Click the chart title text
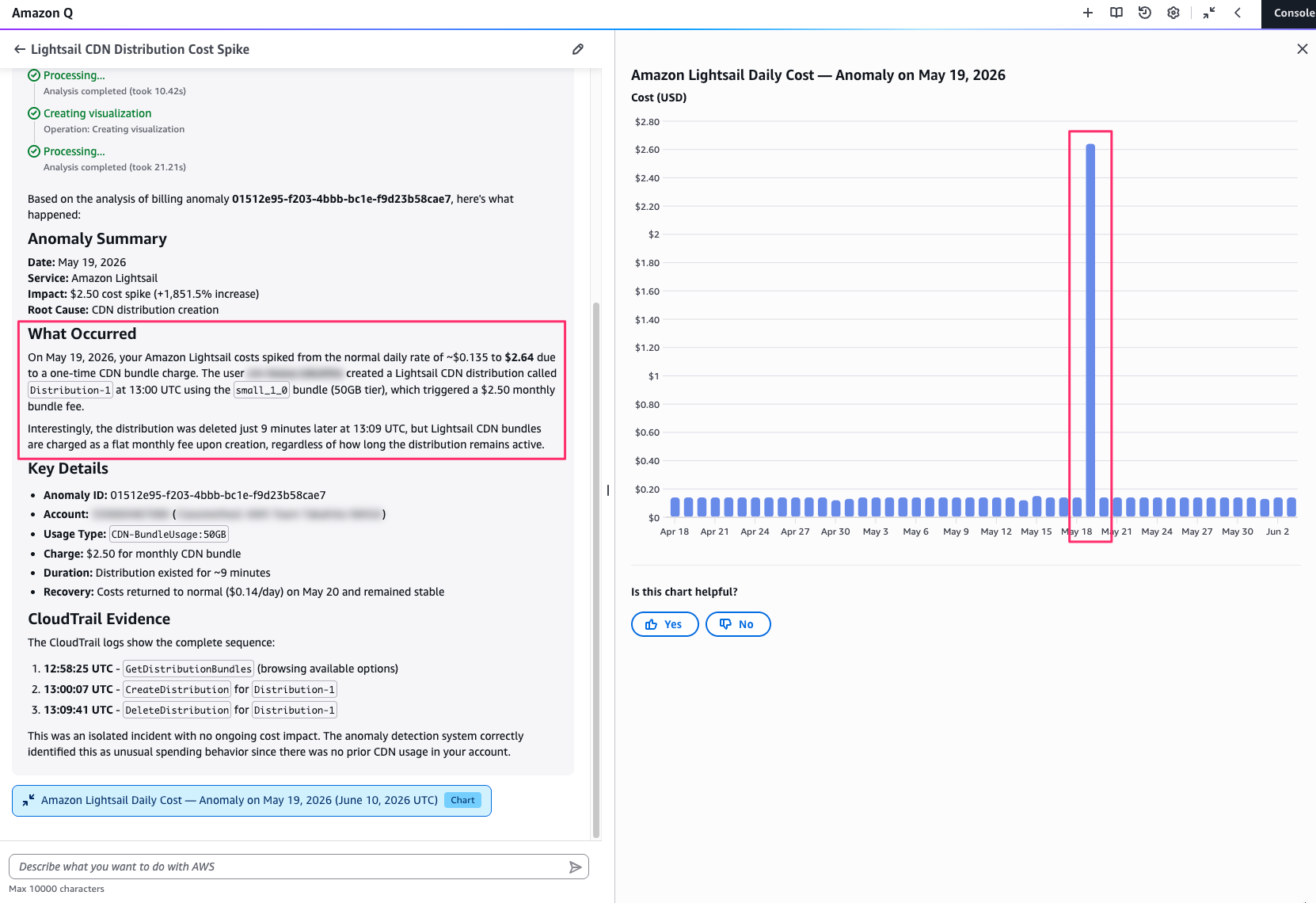Image resolution: width=1316 pixels, height=903 pixels. [818, 75]
